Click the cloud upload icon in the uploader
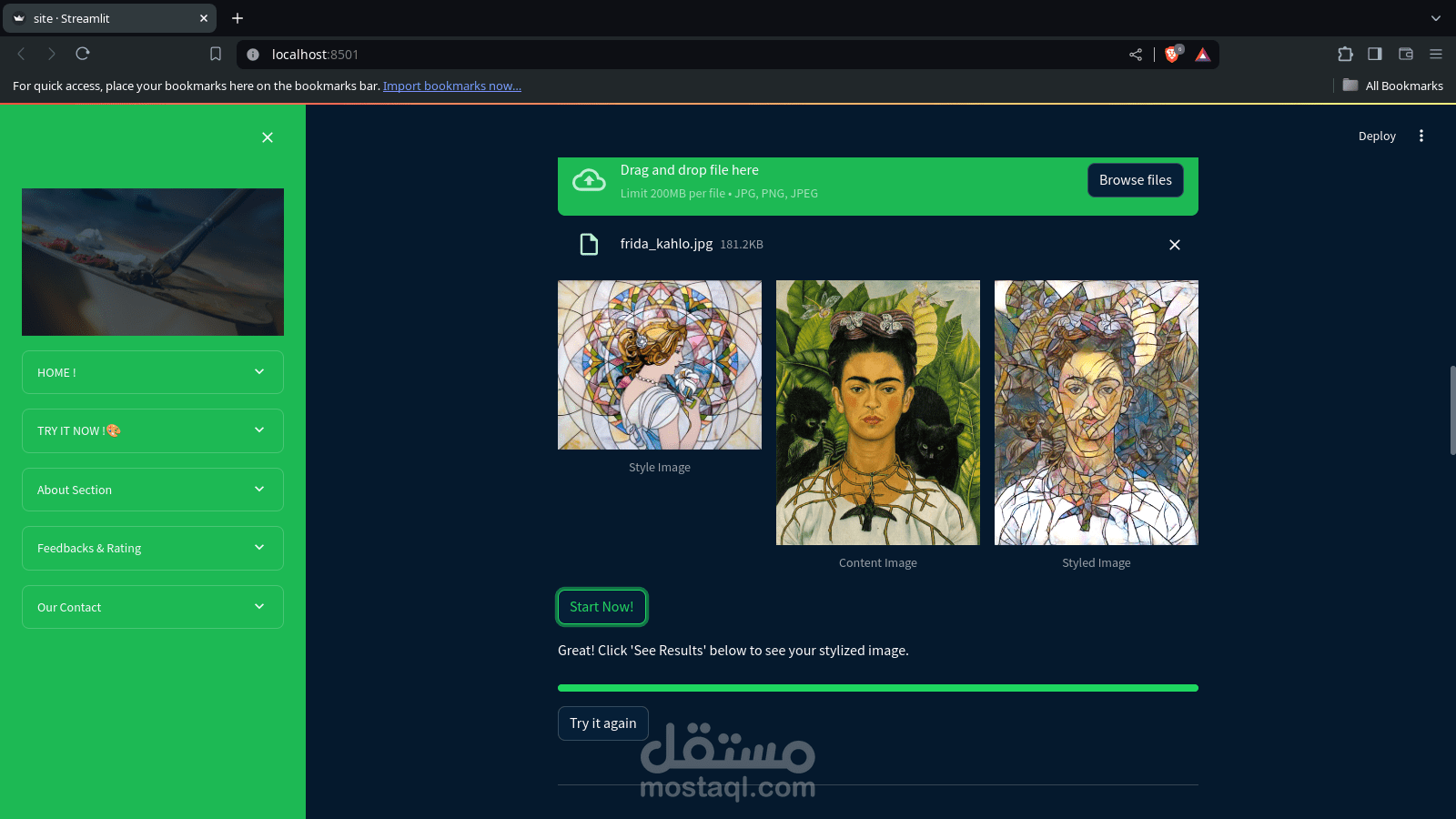The height and width of the screenshot is (819, 1456). pyautogui.click(x=589, y=179)
